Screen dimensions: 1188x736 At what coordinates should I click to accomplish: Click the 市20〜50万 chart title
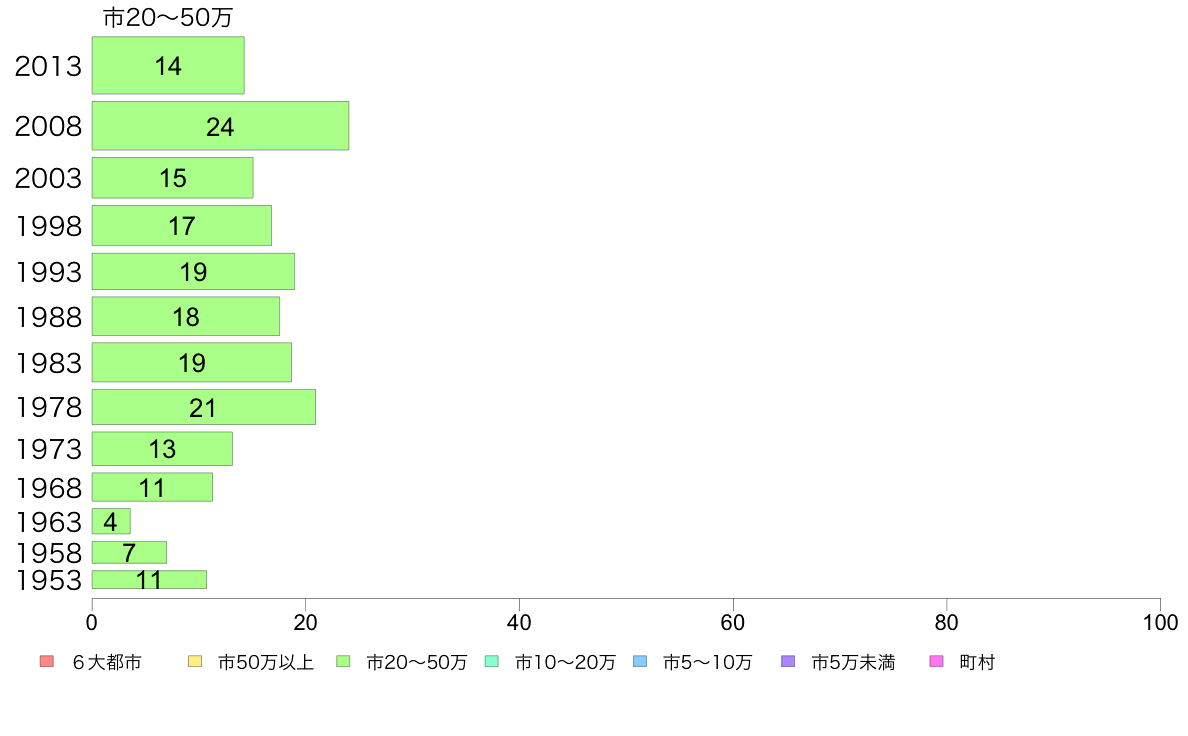tap(167, 17)
